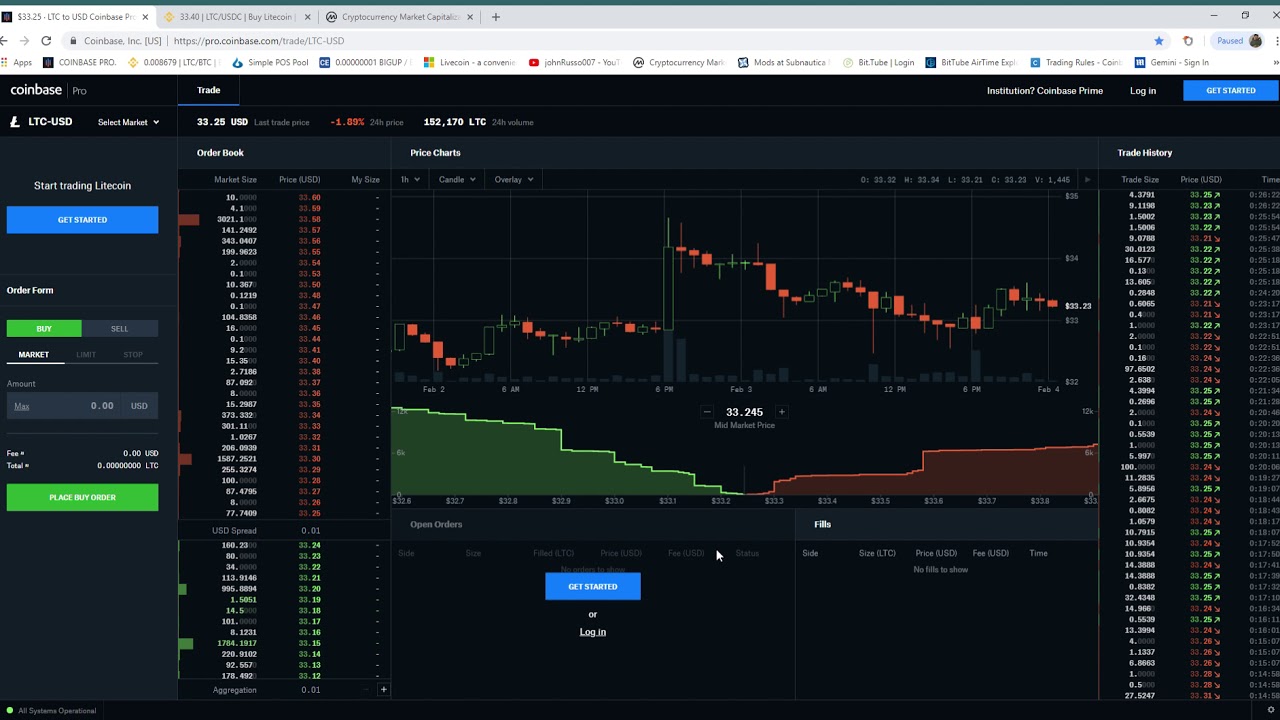Viewport: 1280px width, 720px height.
Task: Open settings gear in bottom status bar
Action: pyautogui.click(x=1271, y=710)
